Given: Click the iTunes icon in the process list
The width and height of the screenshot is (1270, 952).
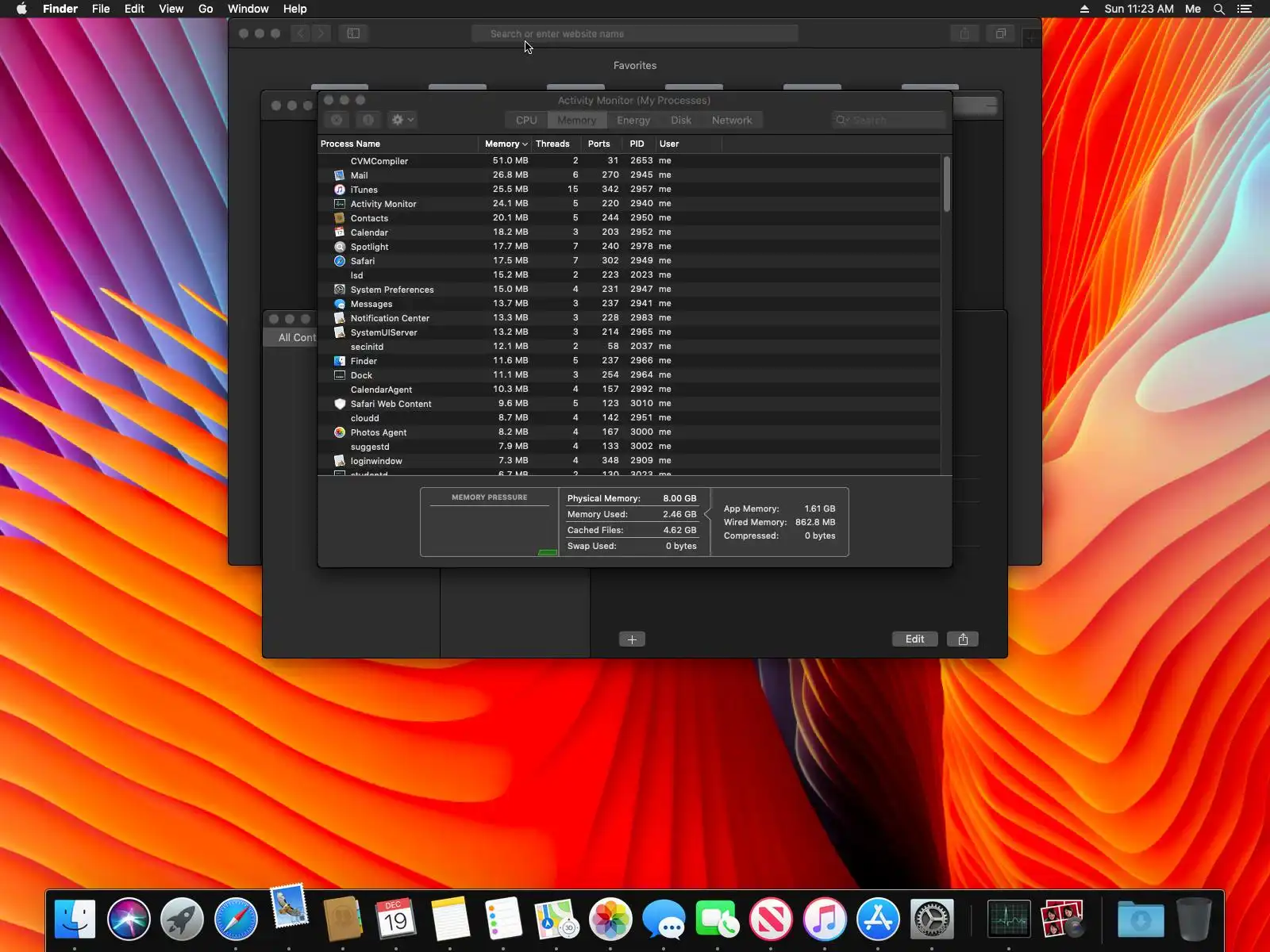Looking at the screenshot, I should tap(340, 190).
